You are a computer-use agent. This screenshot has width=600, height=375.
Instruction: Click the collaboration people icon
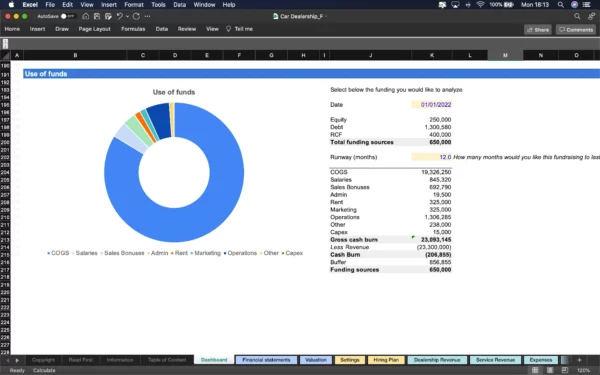(592, 16)
